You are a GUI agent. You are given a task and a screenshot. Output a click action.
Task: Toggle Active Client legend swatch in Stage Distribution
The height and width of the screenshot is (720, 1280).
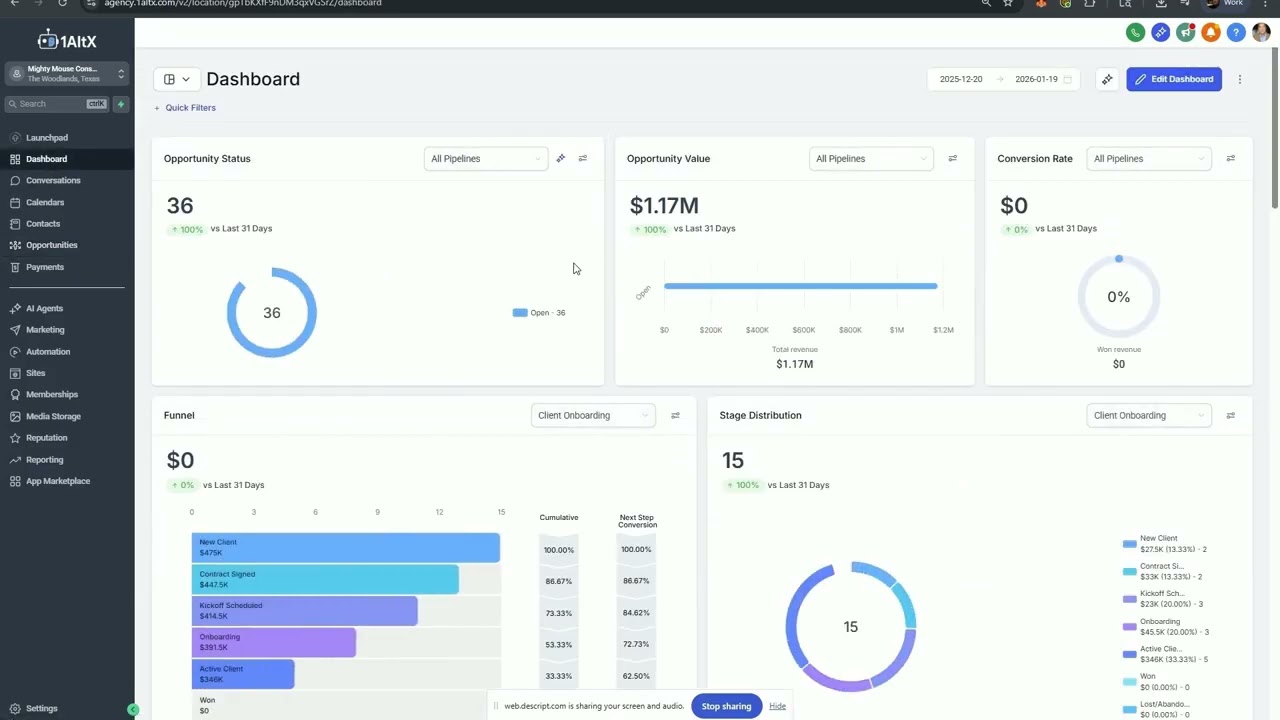[1130, 654]
